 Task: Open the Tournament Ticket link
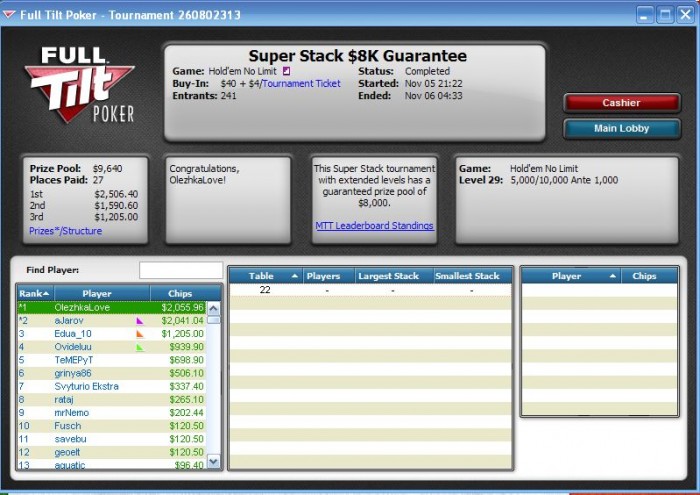point(301,83)
